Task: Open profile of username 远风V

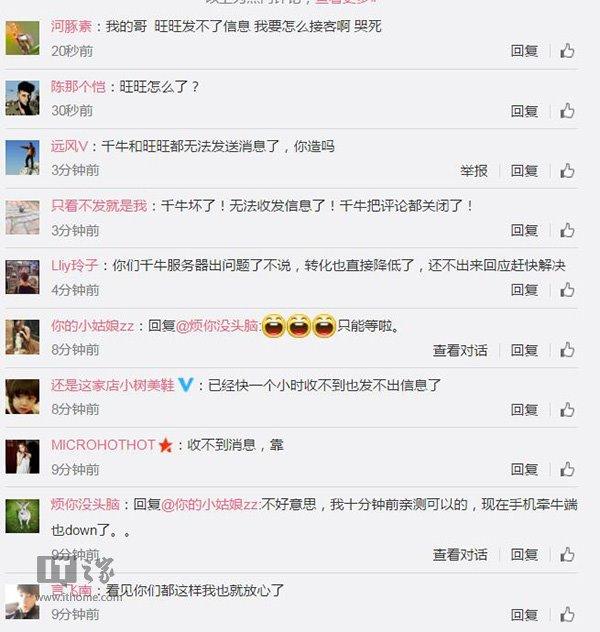Action: click(69, 146)
